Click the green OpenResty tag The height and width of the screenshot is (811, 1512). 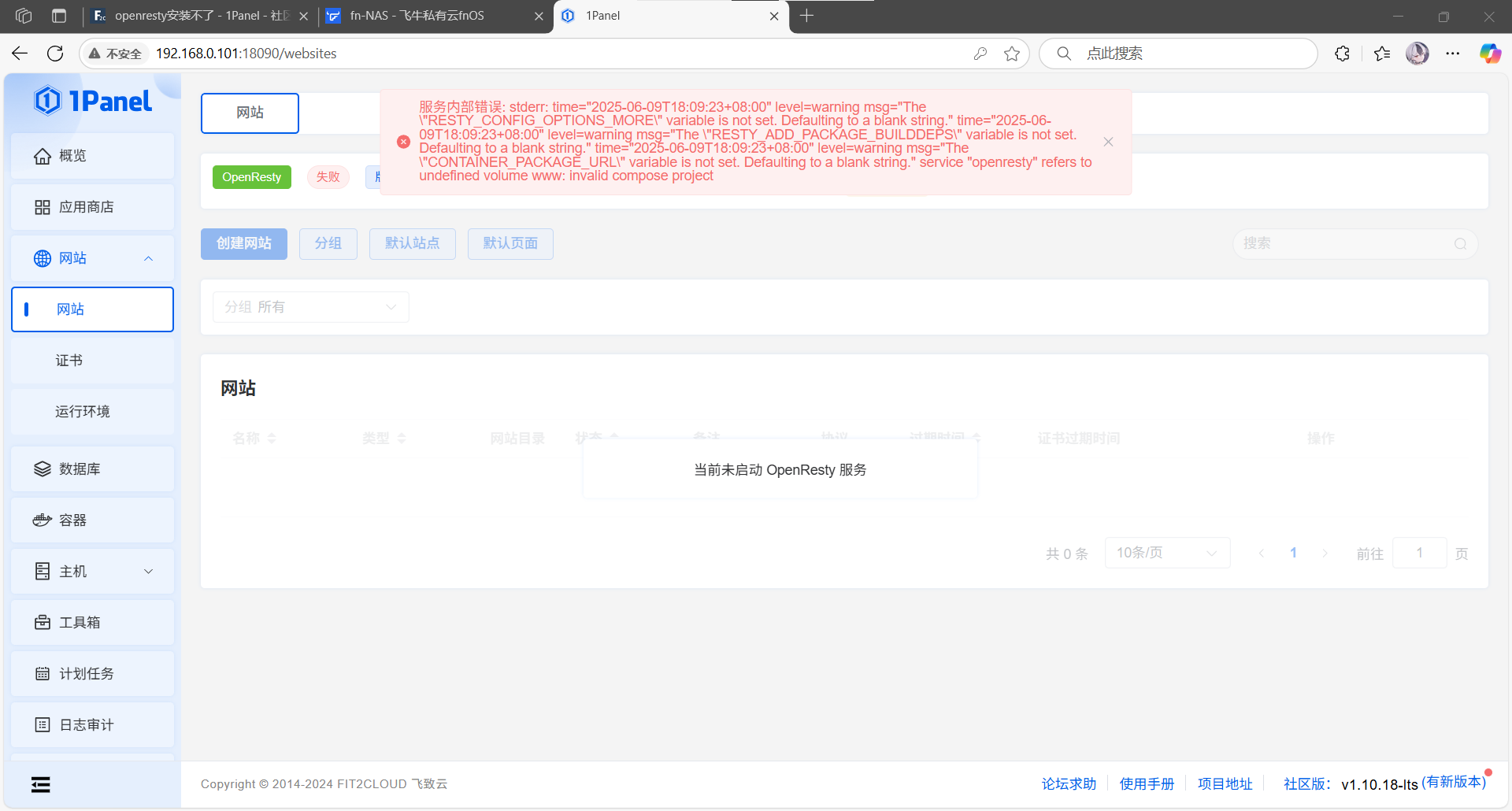click(252, 177)
